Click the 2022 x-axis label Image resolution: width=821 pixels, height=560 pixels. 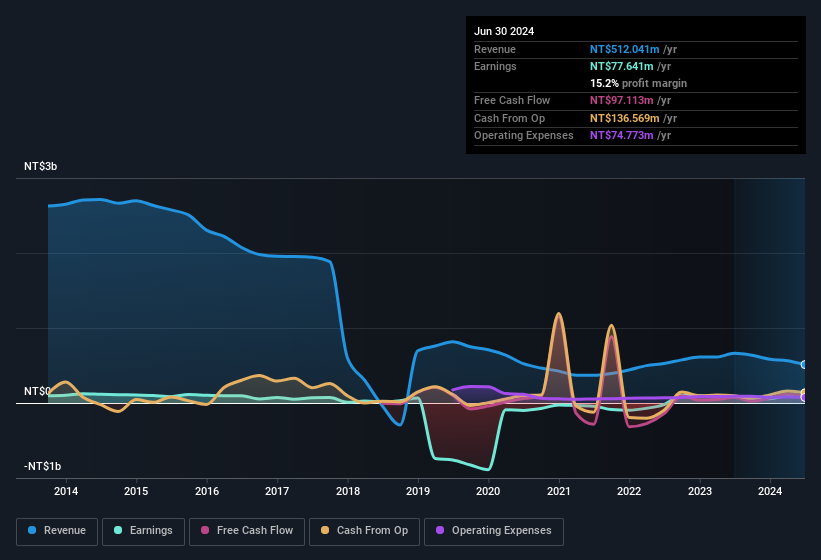pyautogui.click(x=629, y=491)
